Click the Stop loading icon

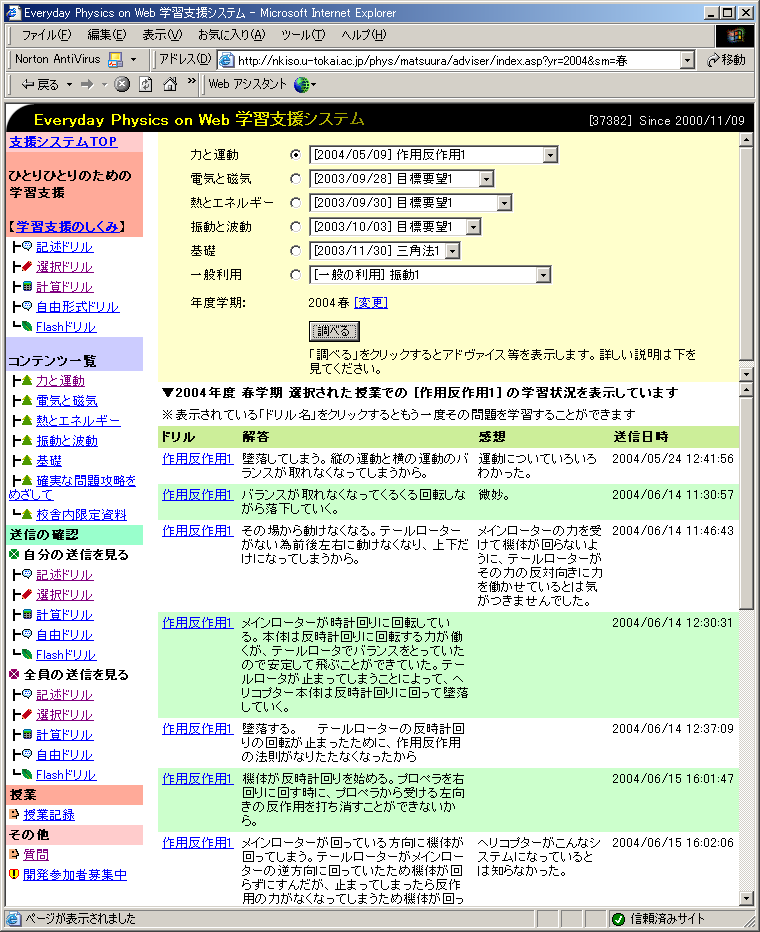tap(122, 84)
